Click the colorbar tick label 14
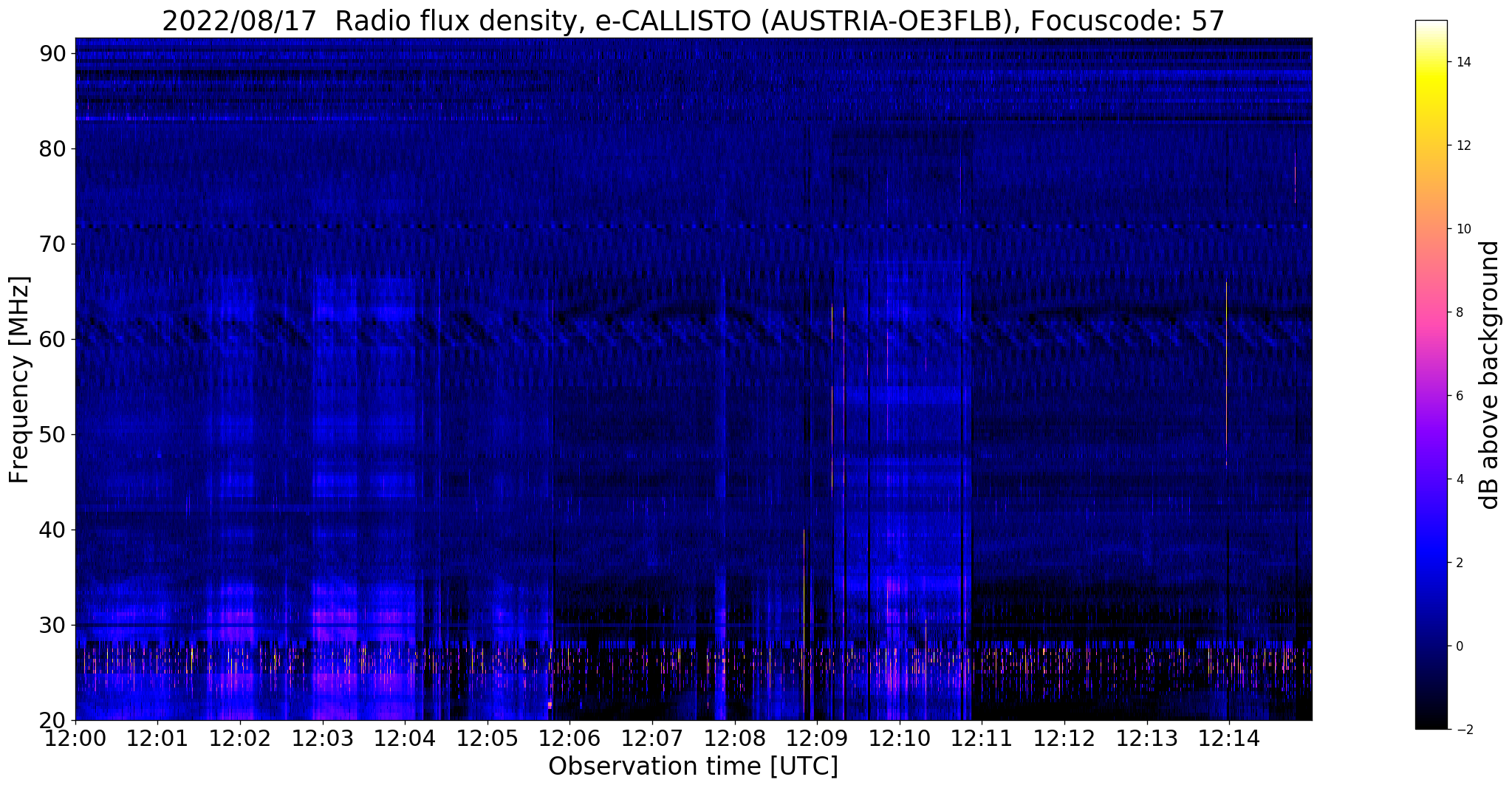 tap(1463, 62)
